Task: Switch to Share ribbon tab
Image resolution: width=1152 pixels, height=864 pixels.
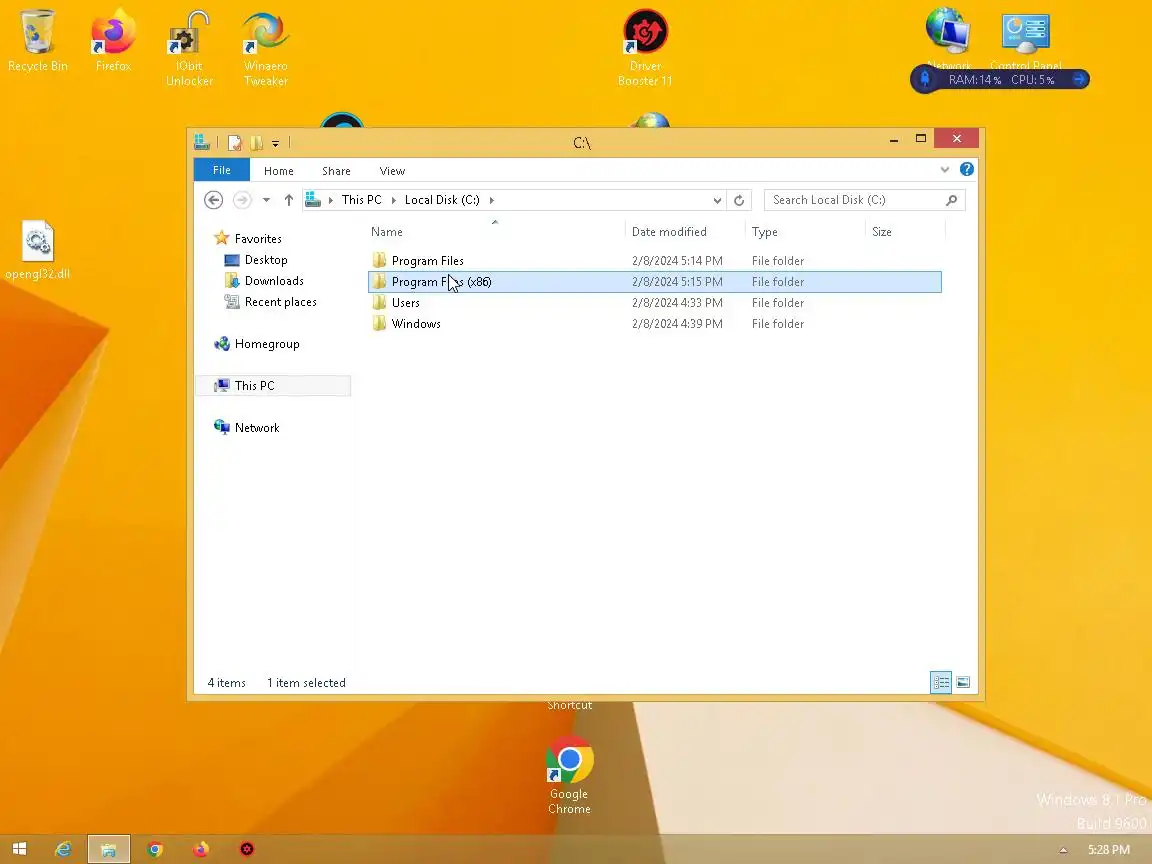Action: click(336, 170)
